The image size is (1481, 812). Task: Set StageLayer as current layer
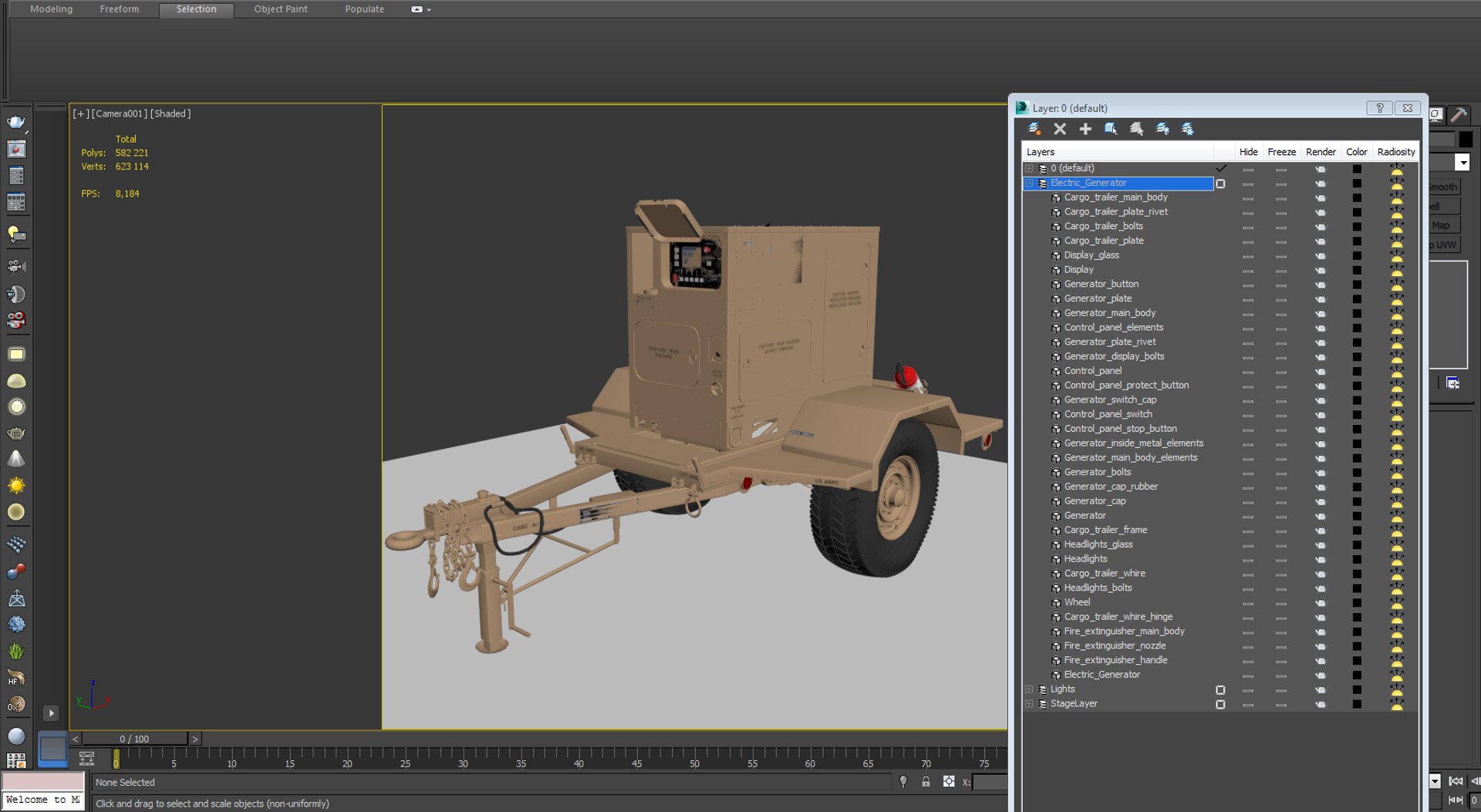tap(1220, 704)
